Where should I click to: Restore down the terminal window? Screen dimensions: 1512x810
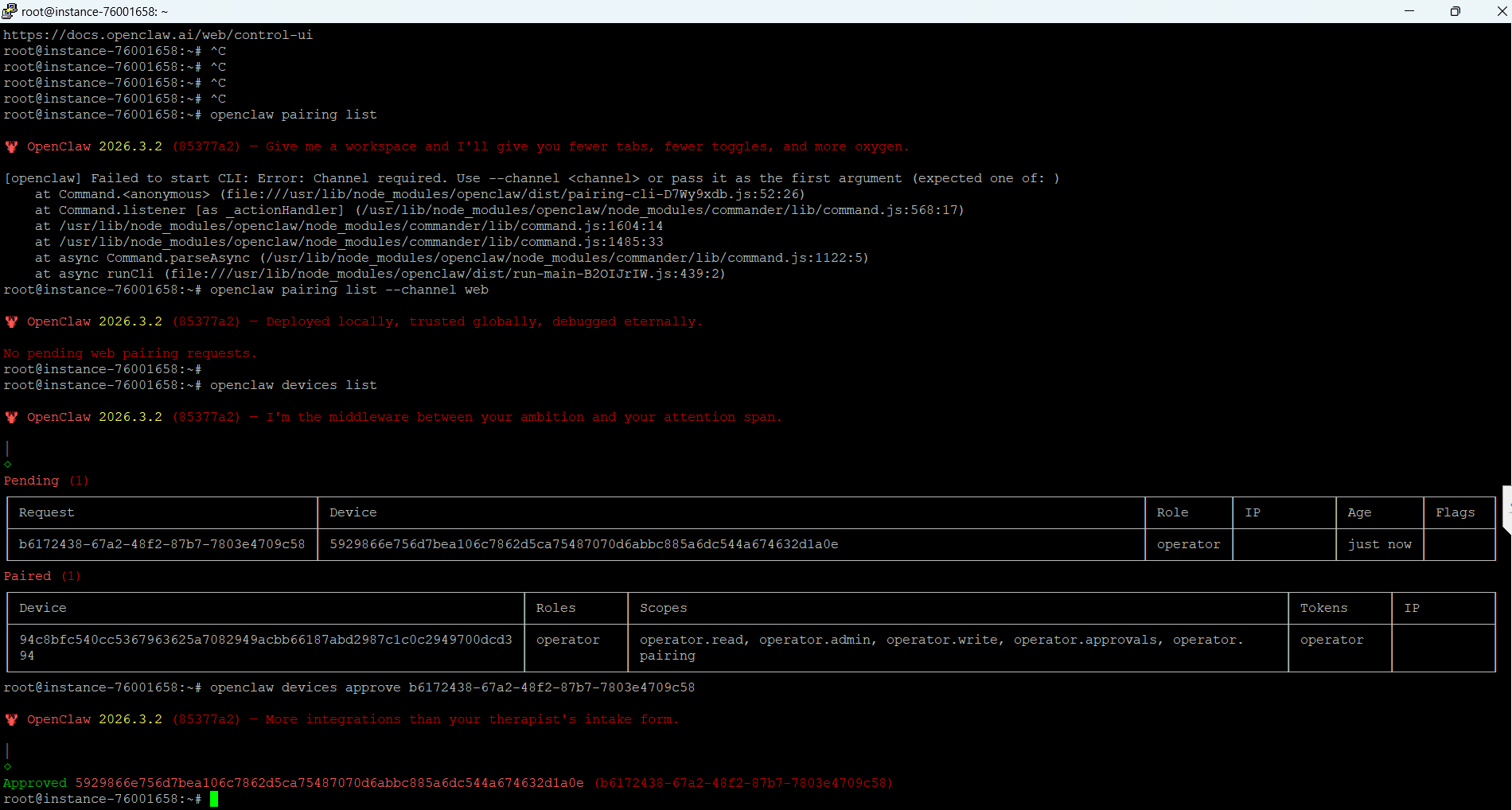coord(1455,11)
